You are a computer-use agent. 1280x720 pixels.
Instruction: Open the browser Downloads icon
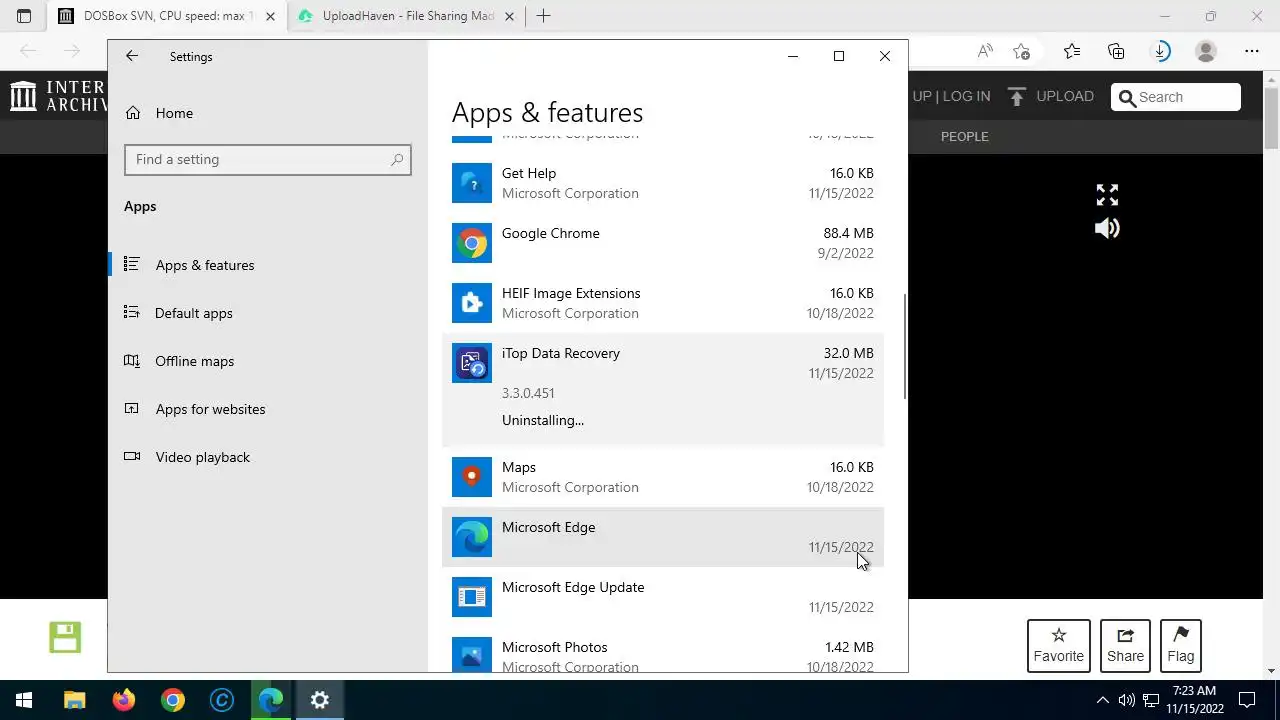click(1161, 51)
